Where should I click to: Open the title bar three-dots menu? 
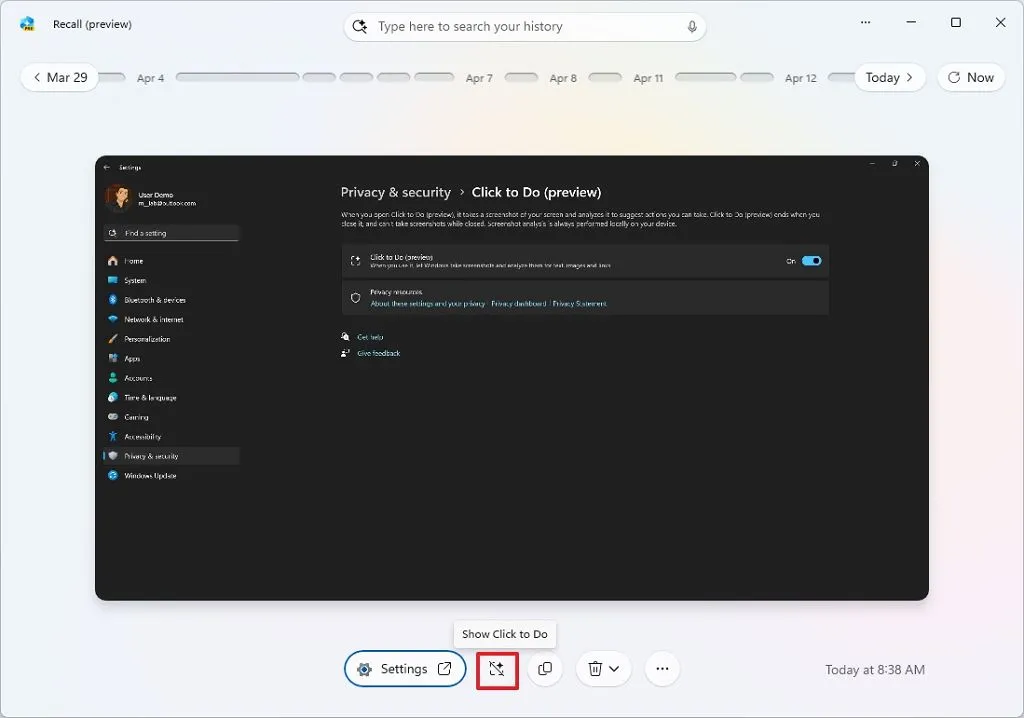(x=865, y=23)
